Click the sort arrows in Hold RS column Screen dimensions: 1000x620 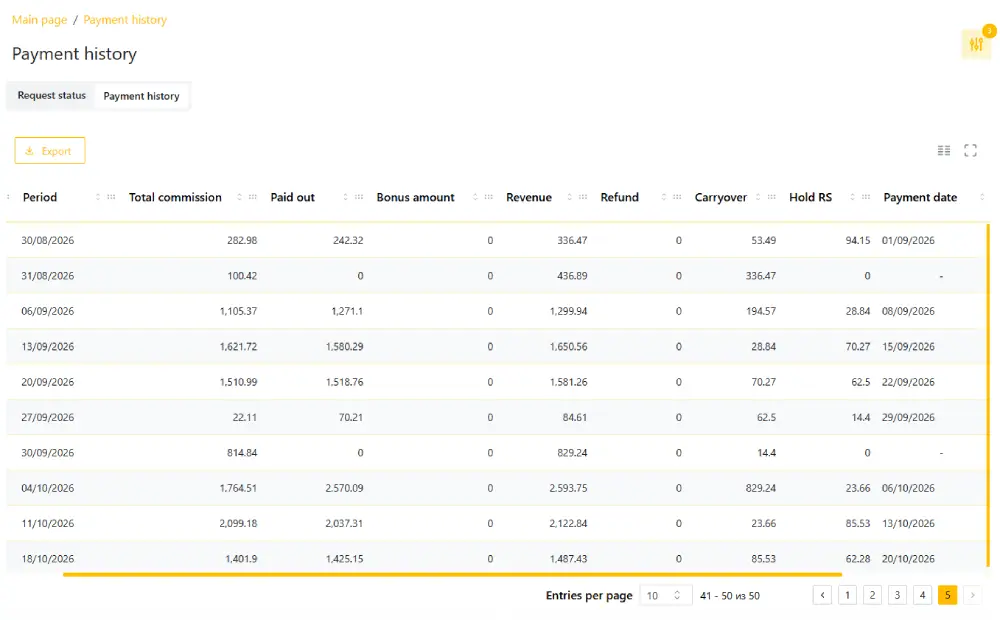point(853,197)
